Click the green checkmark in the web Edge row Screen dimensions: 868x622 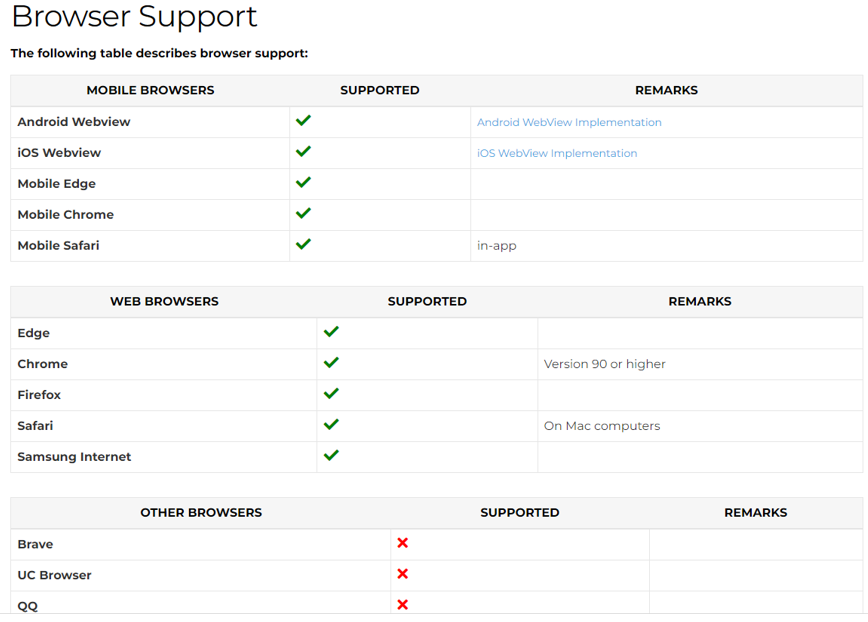[x=331, y=332]
